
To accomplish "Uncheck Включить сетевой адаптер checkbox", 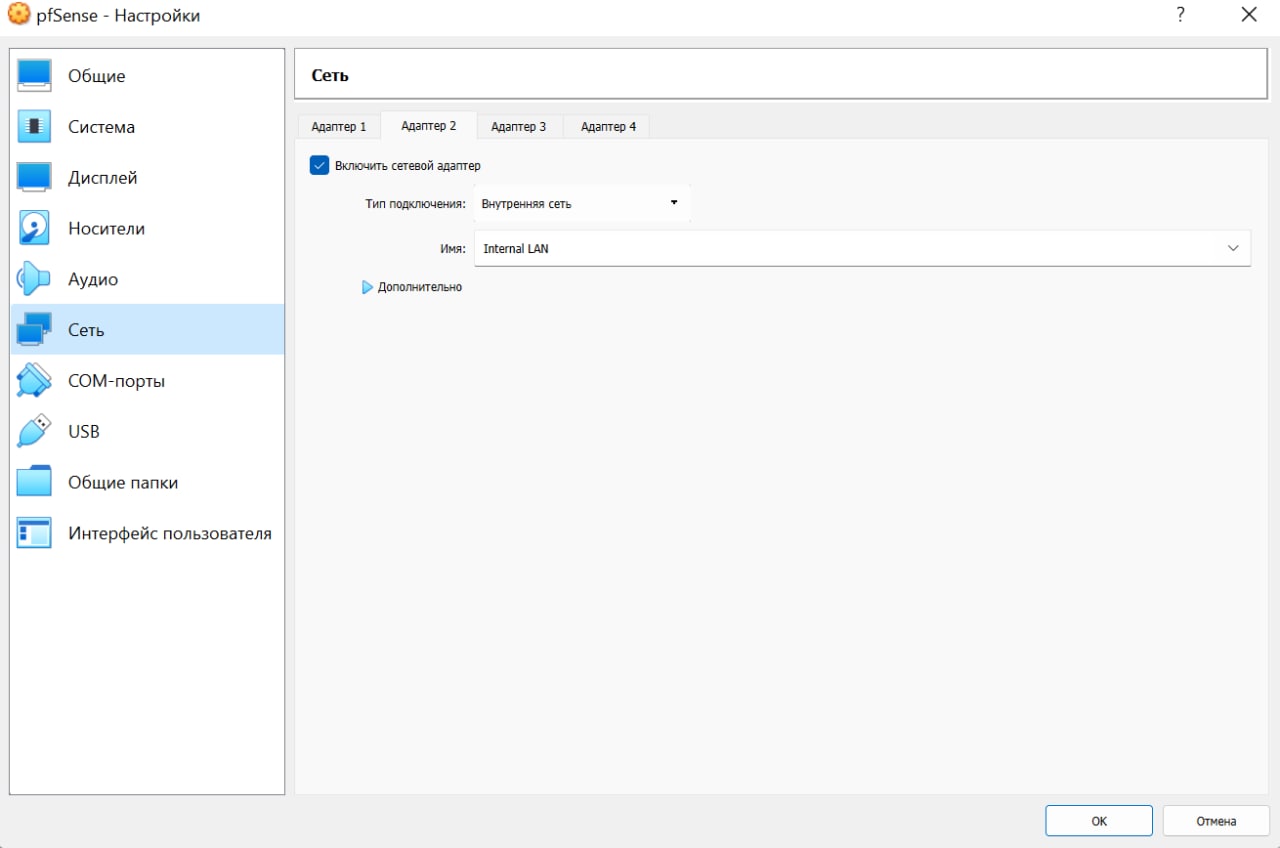I will tap(320, 166).
